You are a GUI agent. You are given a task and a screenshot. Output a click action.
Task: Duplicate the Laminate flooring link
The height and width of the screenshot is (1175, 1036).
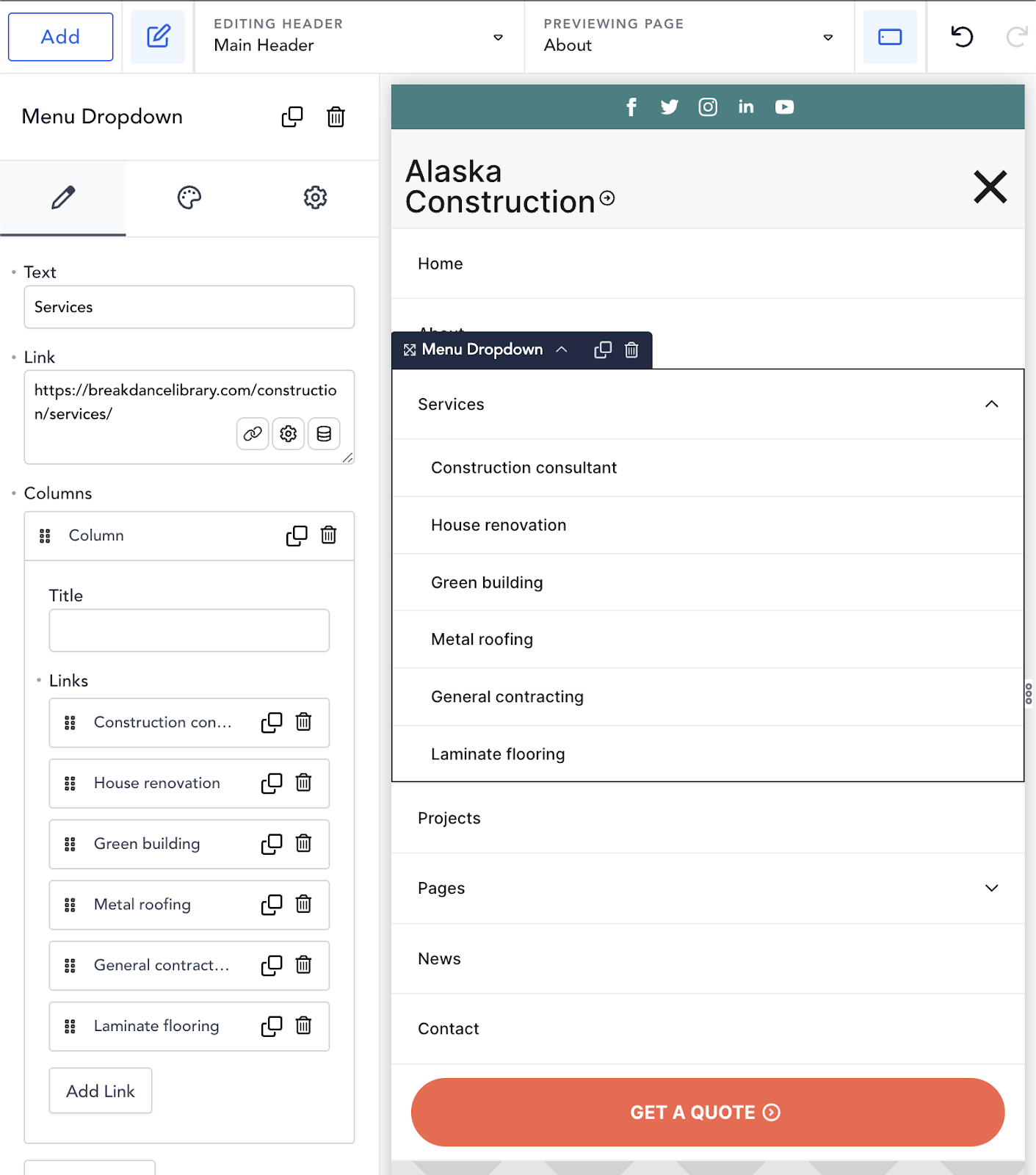pyautogui.click(x=272, y=1027)
